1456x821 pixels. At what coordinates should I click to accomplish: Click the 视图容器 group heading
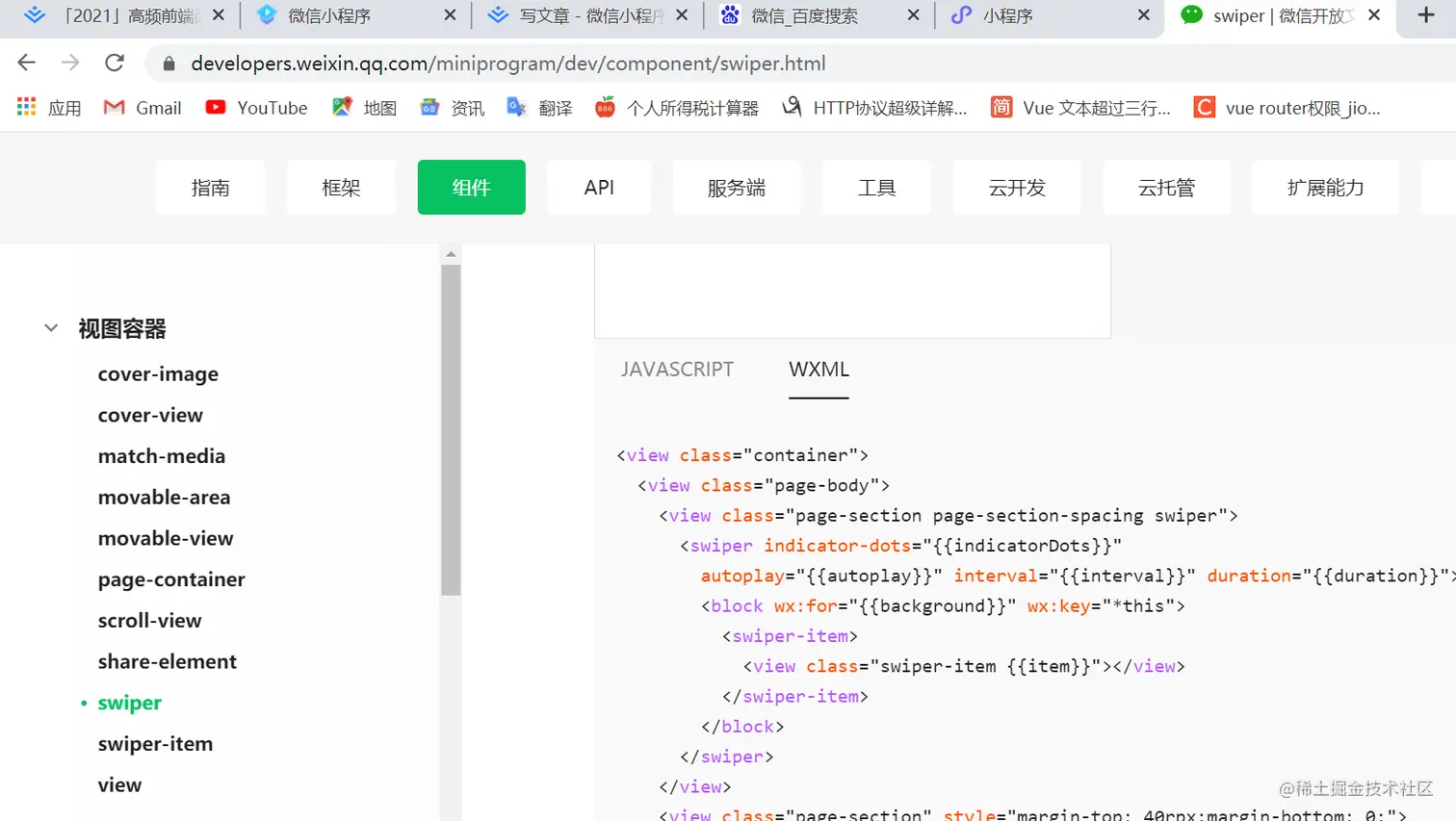122,328
